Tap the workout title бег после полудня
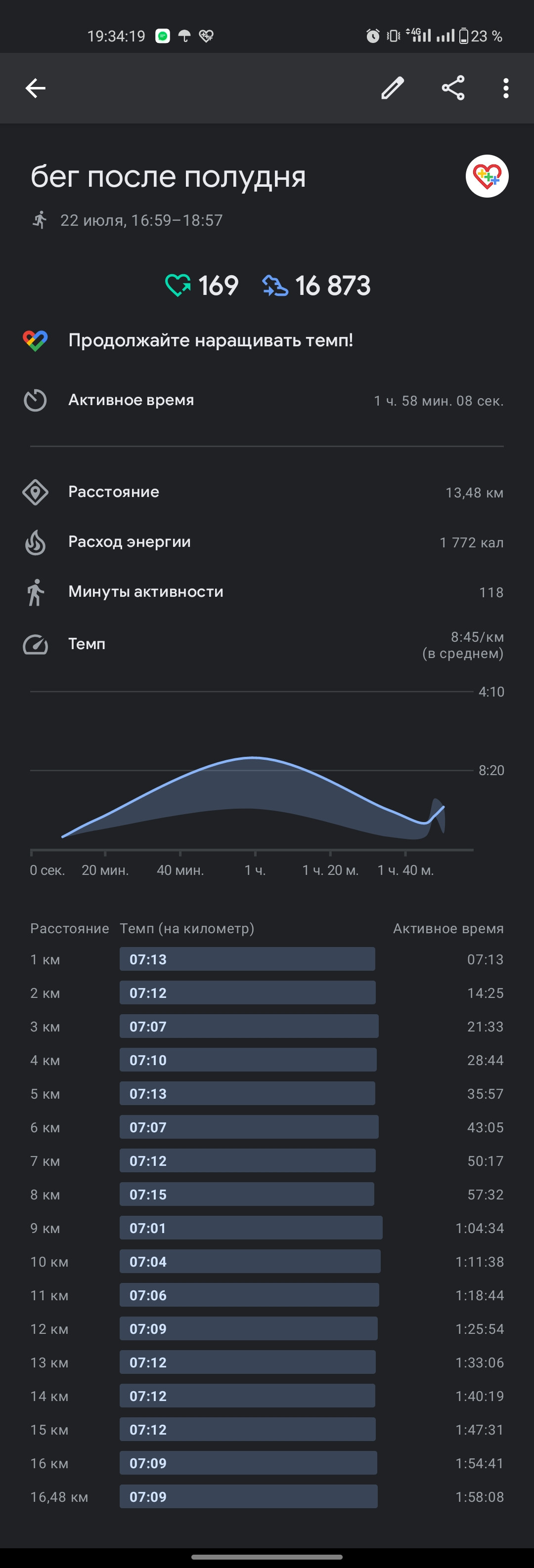Viewport: 534px width, 1568px height. [x=168, y=177]
